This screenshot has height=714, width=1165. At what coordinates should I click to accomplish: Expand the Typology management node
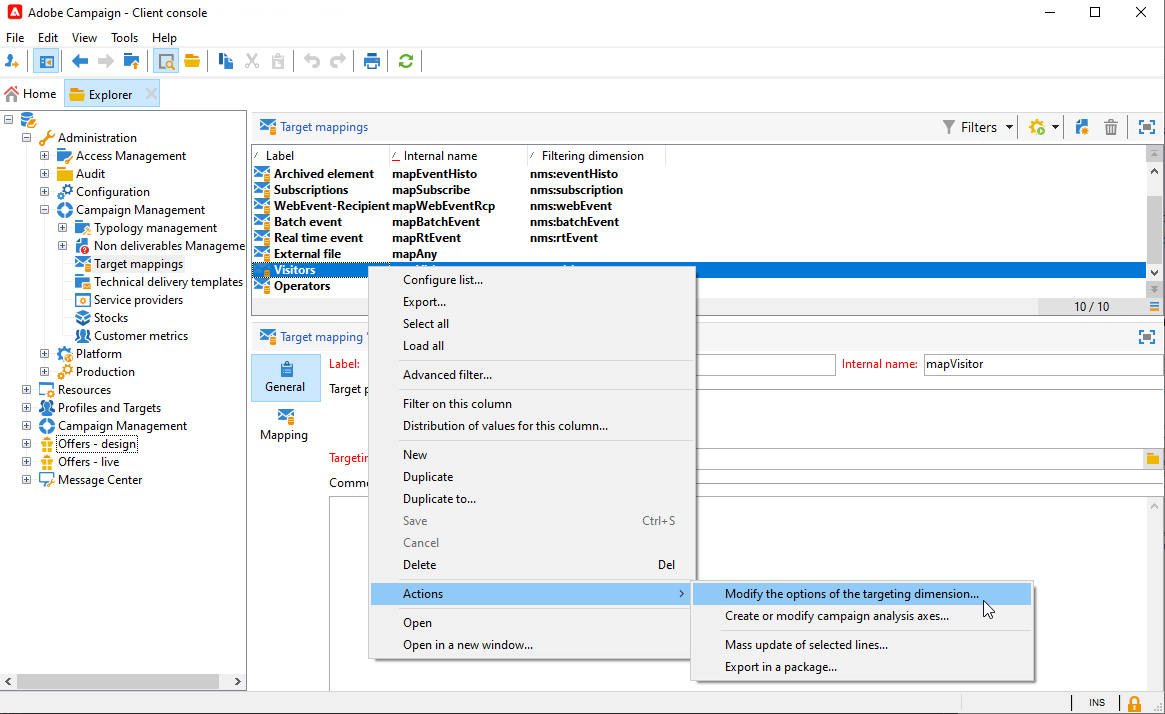tap(62, 227)
